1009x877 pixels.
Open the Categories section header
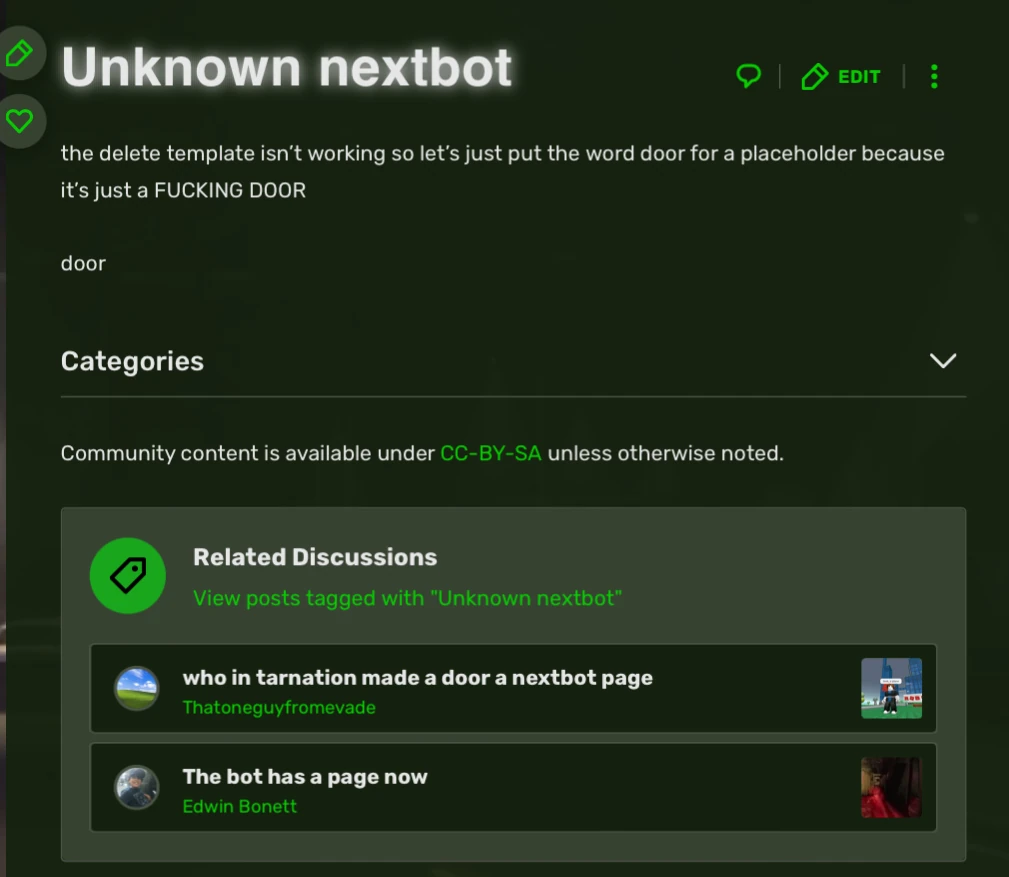(132, 362)
